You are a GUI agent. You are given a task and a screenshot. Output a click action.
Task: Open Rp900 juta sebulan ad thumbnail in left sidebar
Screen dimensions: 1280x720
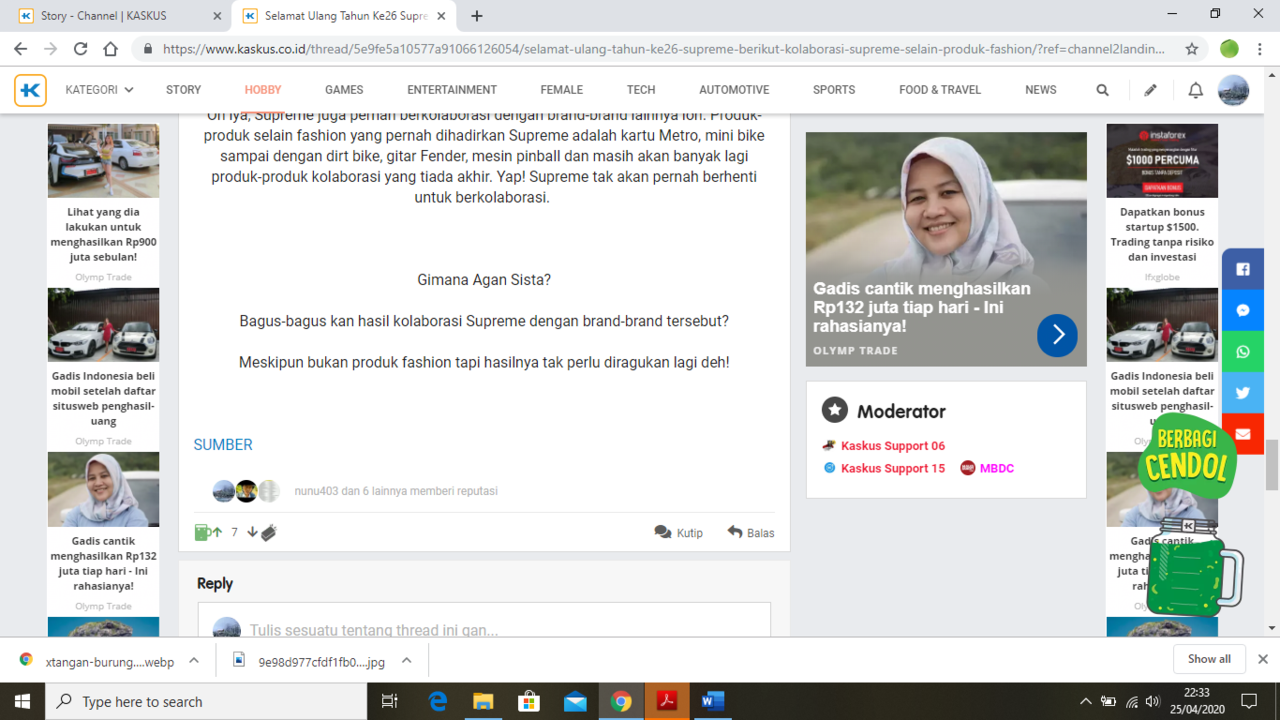point(103,161)
